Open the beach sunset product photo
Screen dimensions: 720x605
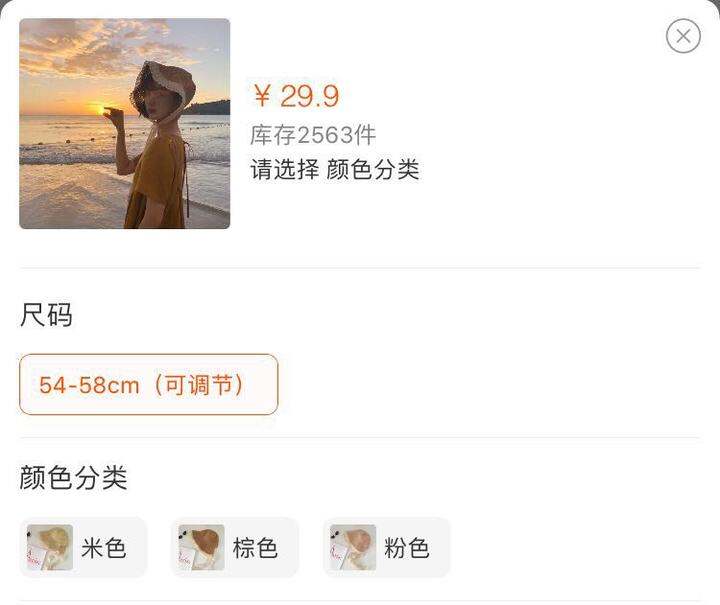(124, 123)
